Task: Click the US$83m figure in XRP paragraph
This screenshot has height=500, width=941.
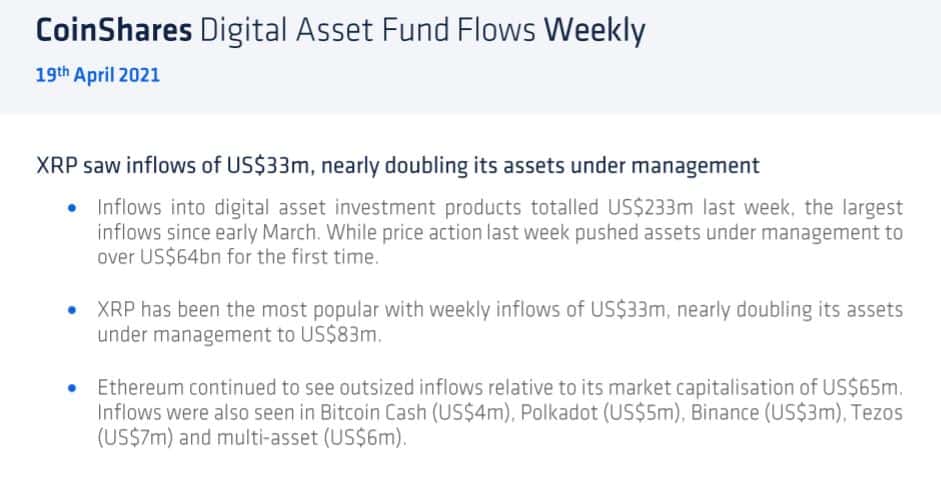Action: [341, 334]
